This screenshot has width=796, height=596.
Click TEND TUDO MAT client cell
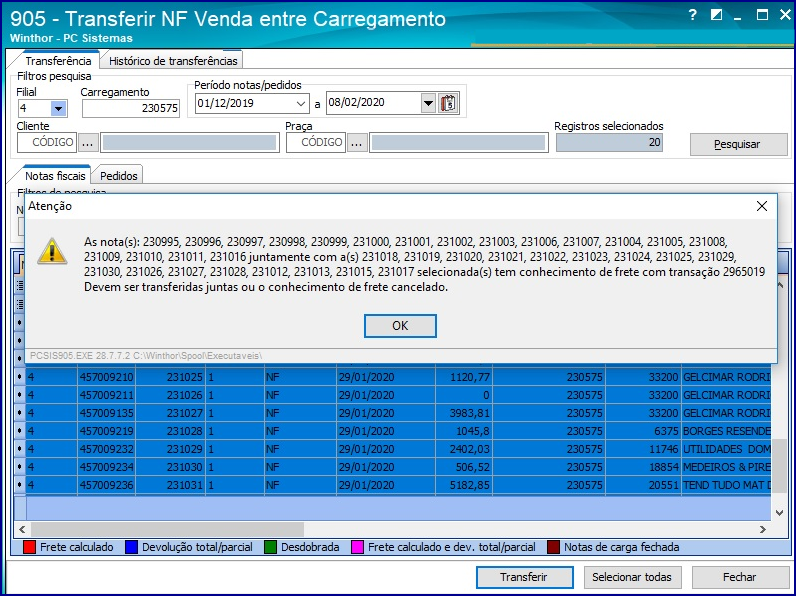(x=726, y=485)
